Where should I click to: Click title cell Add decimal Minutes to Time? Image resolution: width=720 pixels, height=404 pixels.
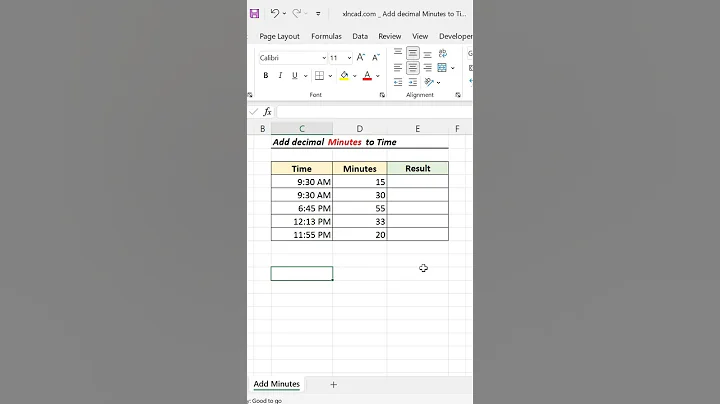pyautogui.click(x=334, y=142)
